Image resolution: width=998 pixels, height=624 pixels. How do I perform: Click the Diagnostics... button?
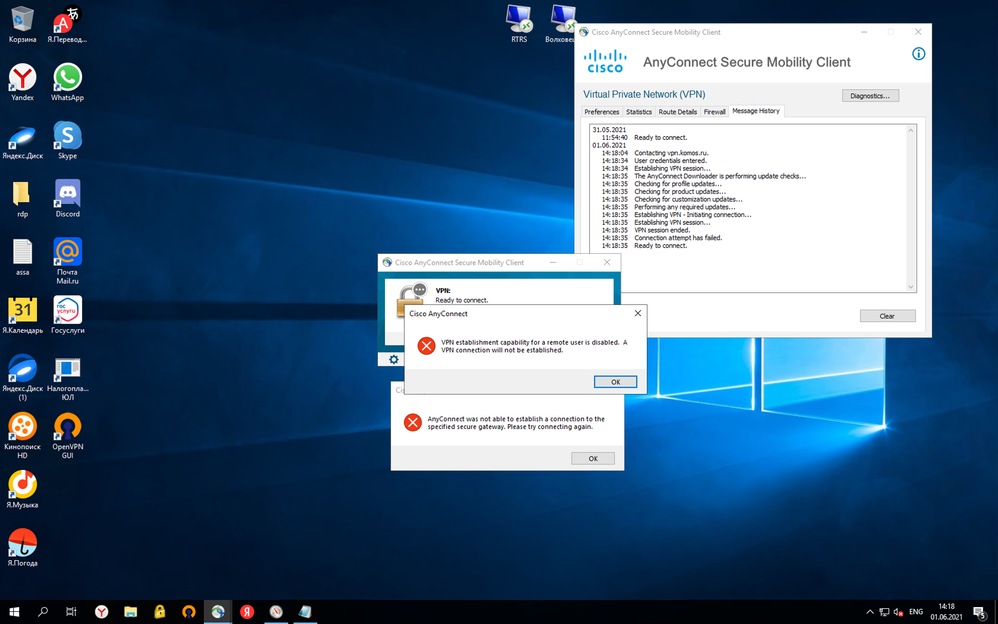870,96
